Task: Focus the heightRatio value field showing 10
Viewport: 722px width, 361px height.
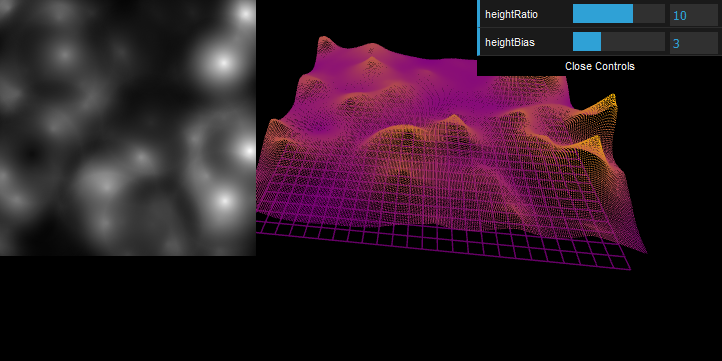Action: (693, 15)
